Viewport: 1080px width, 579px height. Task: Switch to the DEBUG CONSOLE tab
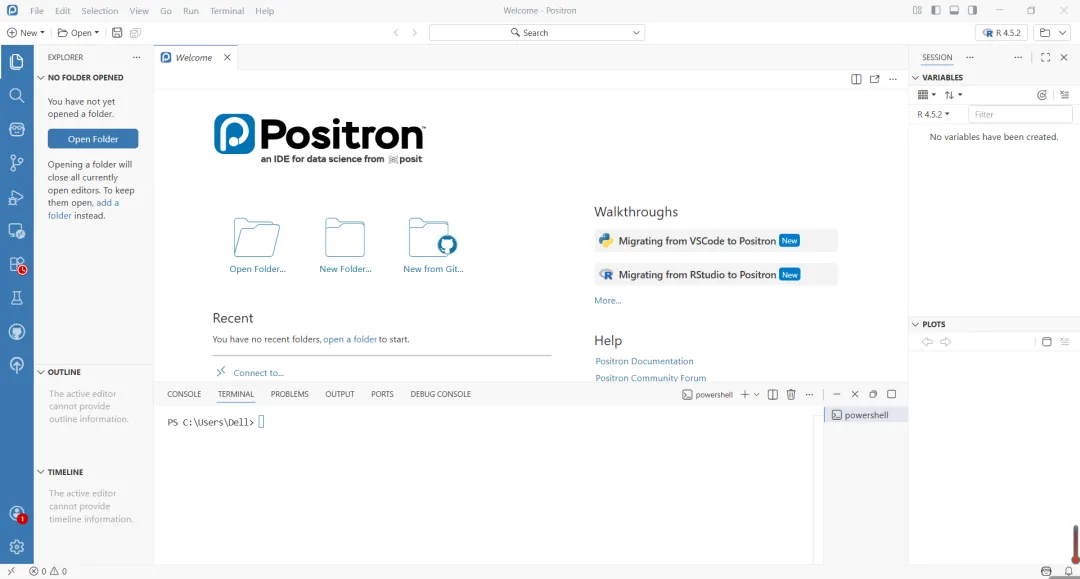[440, 394]
